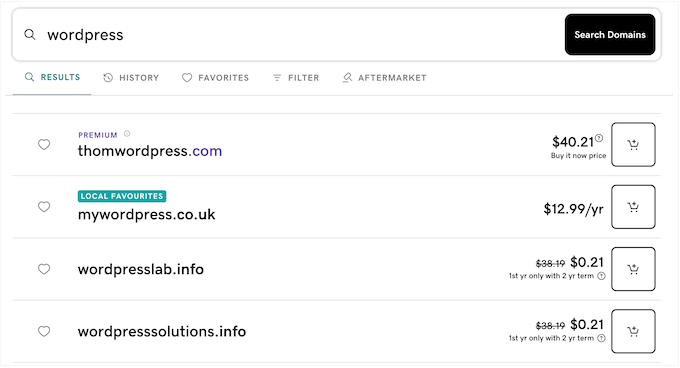Screen dimensions: 680x368
Task: Click the Buy it now price text
Action: [x=578, y=156]
